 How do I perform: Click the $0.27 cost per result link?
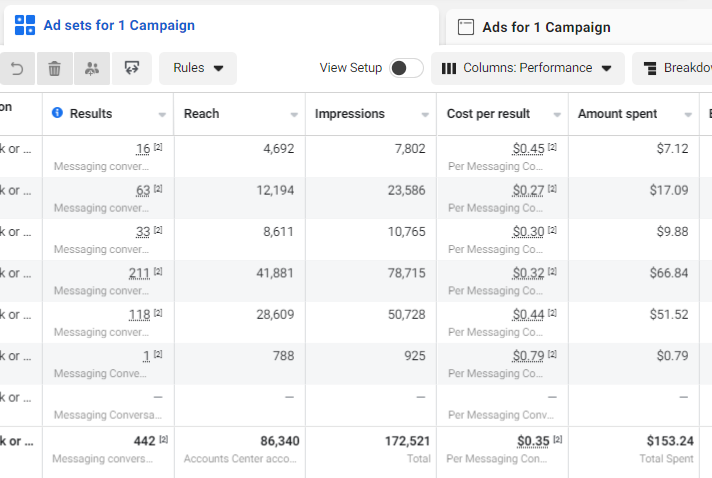(528, 190)
